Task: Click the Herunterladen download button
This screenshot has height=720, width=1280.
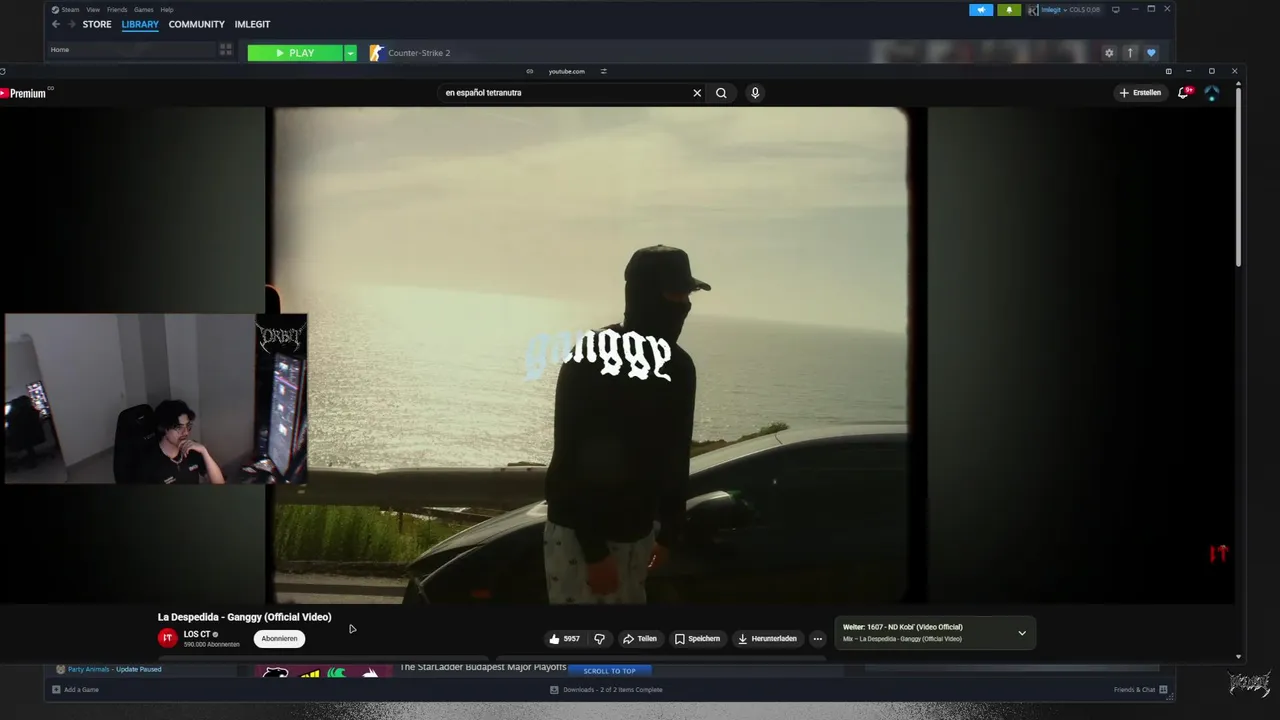Action: click(x=768, y=638)
